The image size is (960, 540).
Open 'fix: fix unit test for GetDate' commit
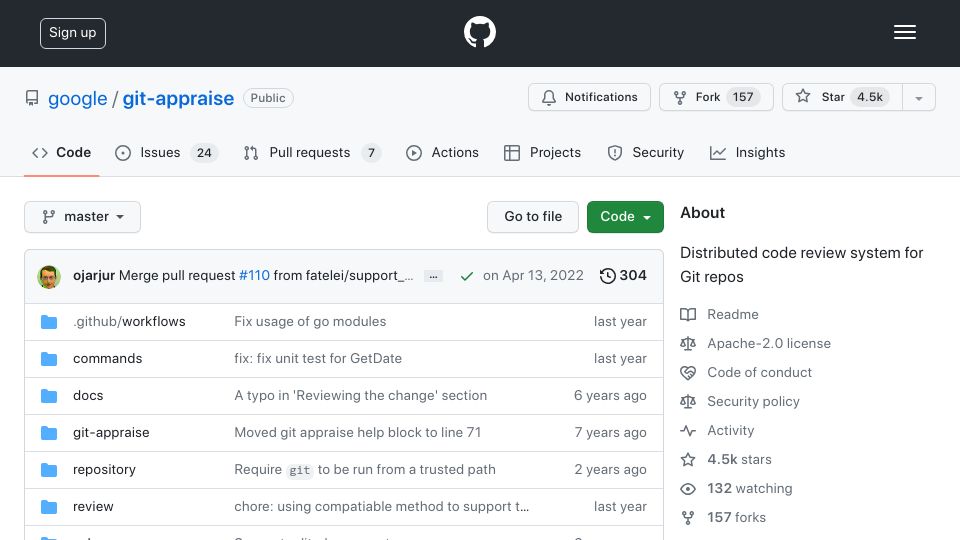coord(318,359)
